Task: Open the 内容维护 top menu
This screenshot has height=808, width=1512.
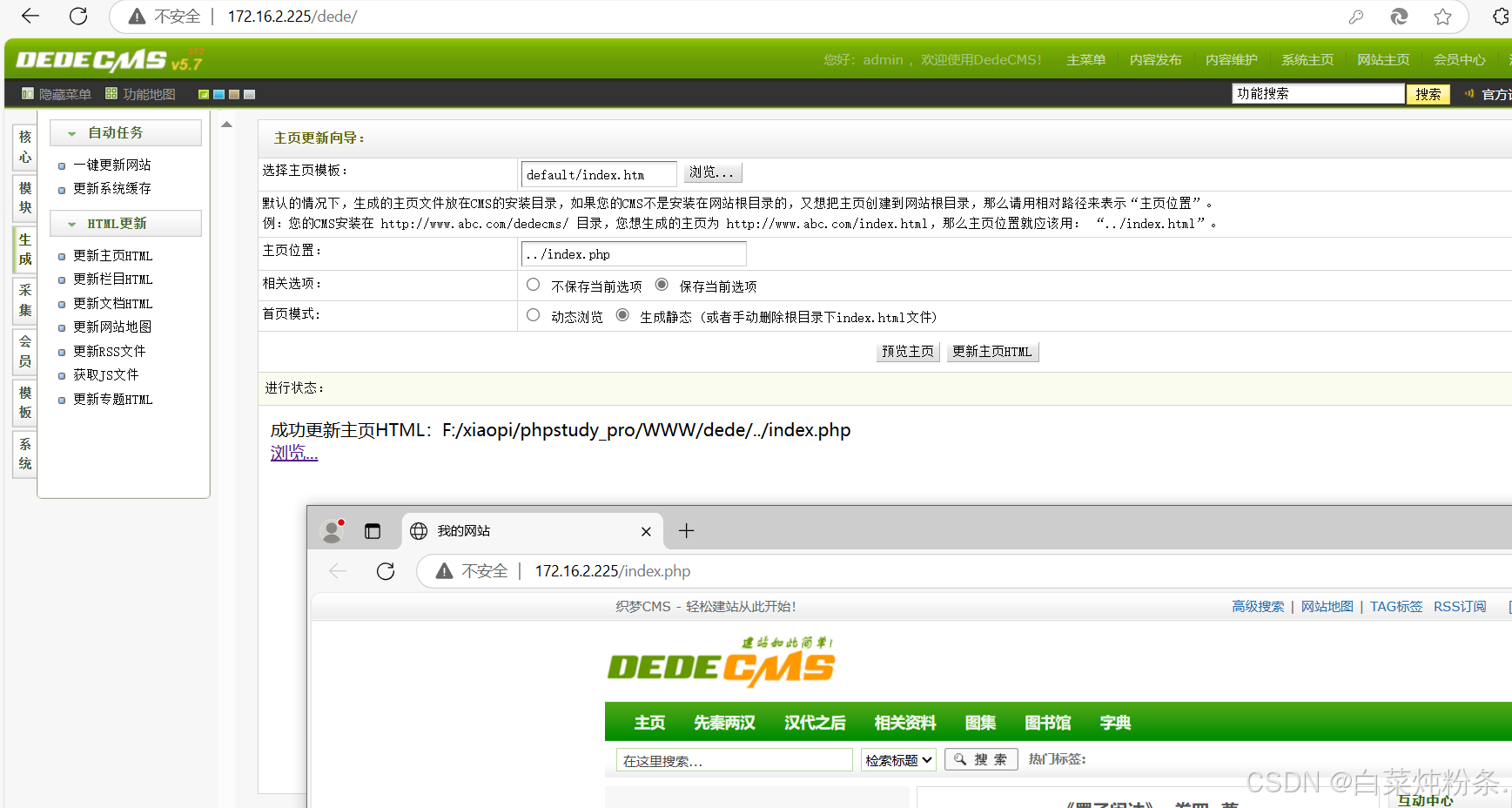Action: coord(1231,59)
